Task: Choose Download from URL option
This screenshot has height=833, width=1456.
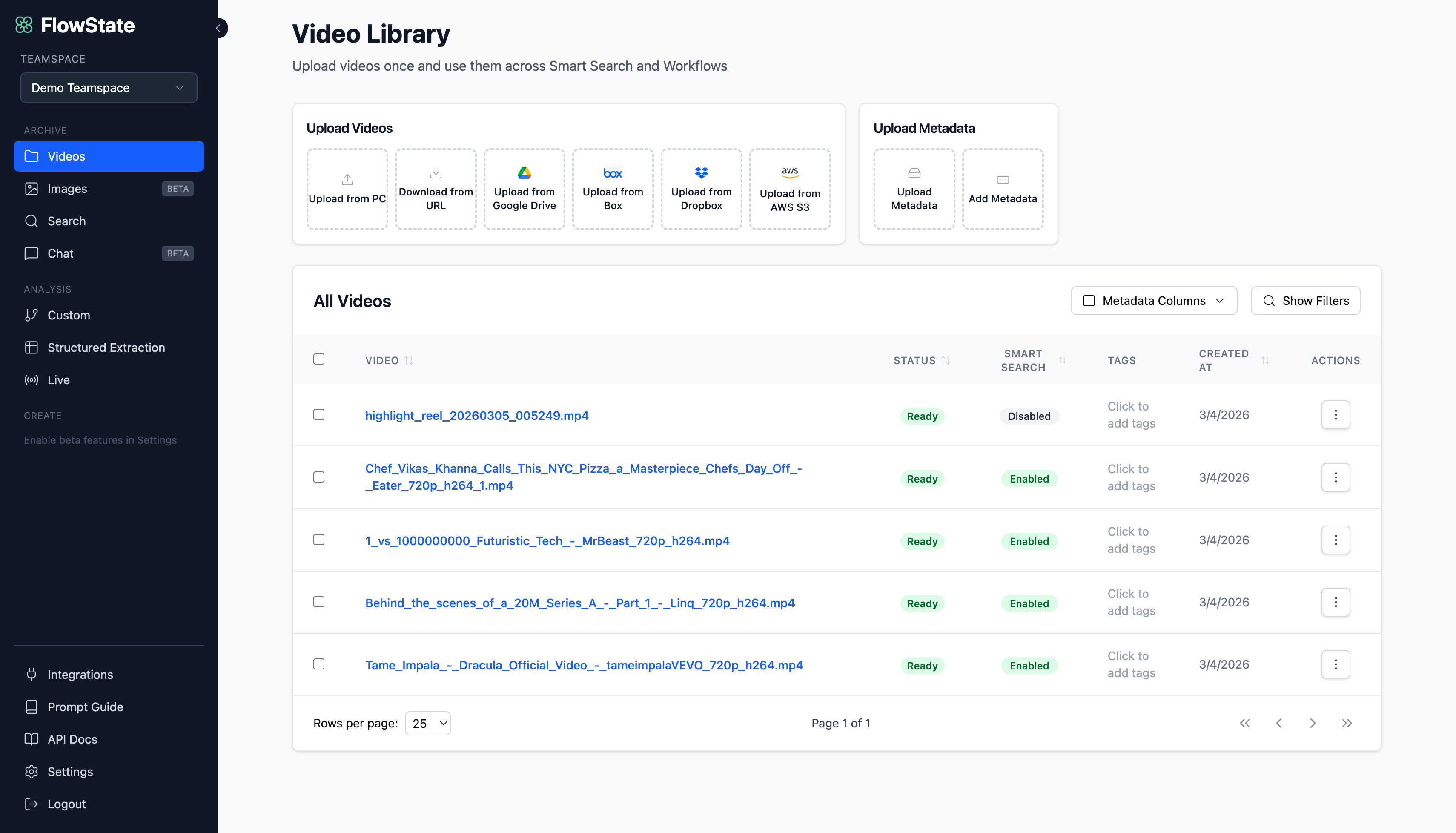Action: pos(436,189)
